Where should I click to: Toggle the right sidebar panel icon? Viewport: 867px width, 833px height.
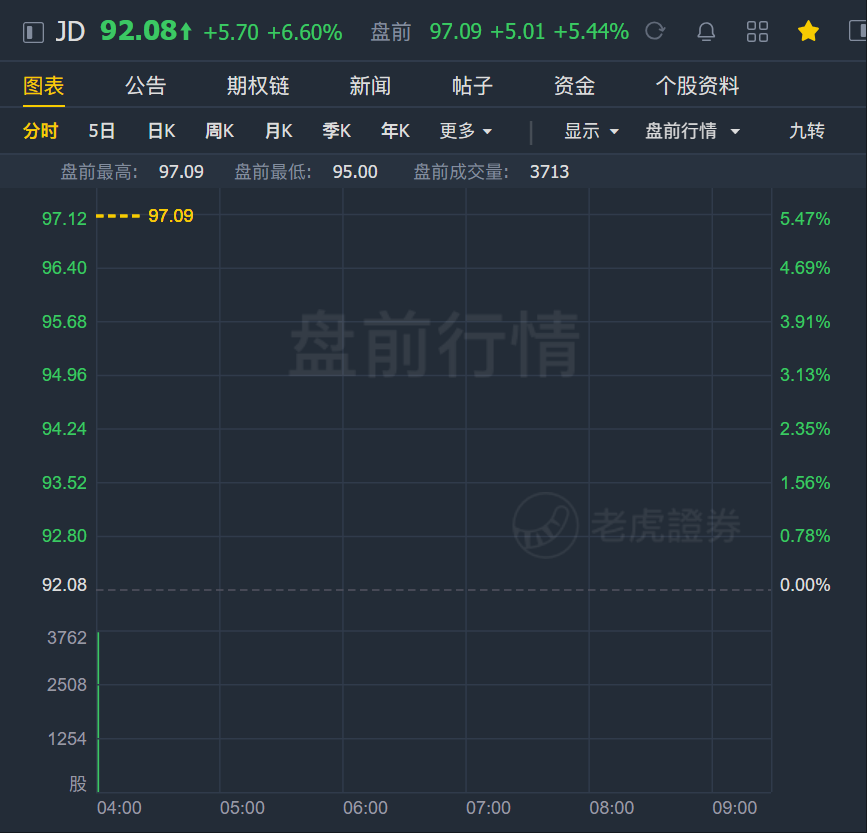[858, 31]
